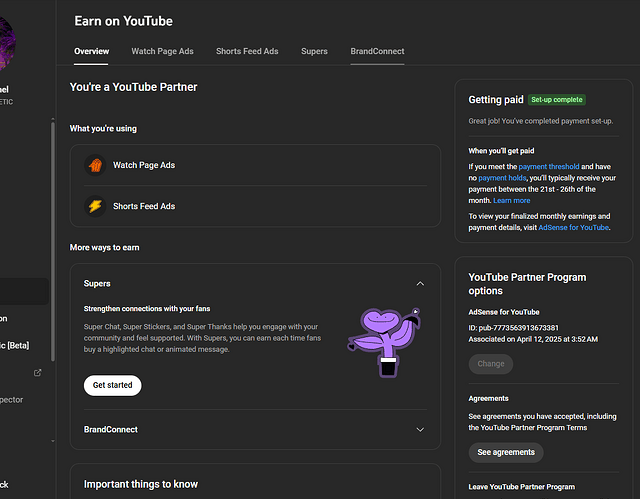Click the Learn more link
The image size is (640, 499).
(511, 201)
